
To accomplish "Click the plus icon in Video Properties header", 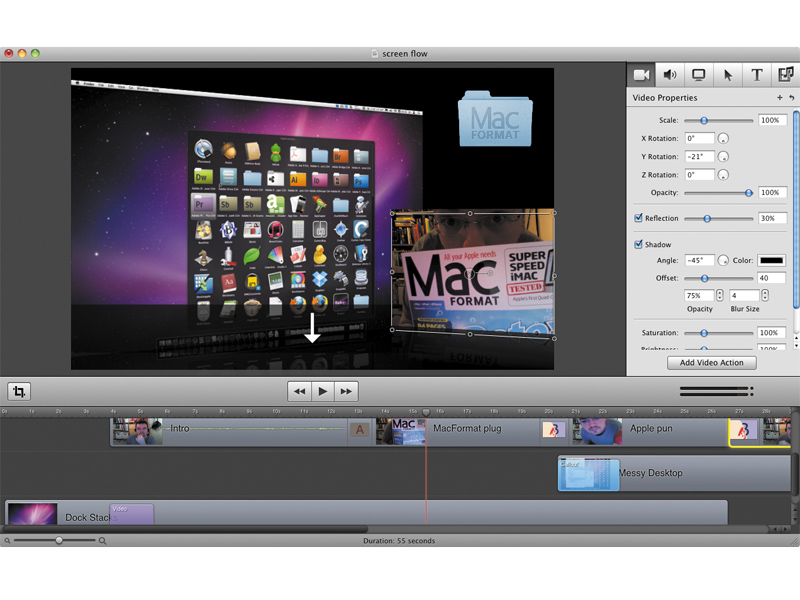I will pyautogui.click(x=780, y=97).
